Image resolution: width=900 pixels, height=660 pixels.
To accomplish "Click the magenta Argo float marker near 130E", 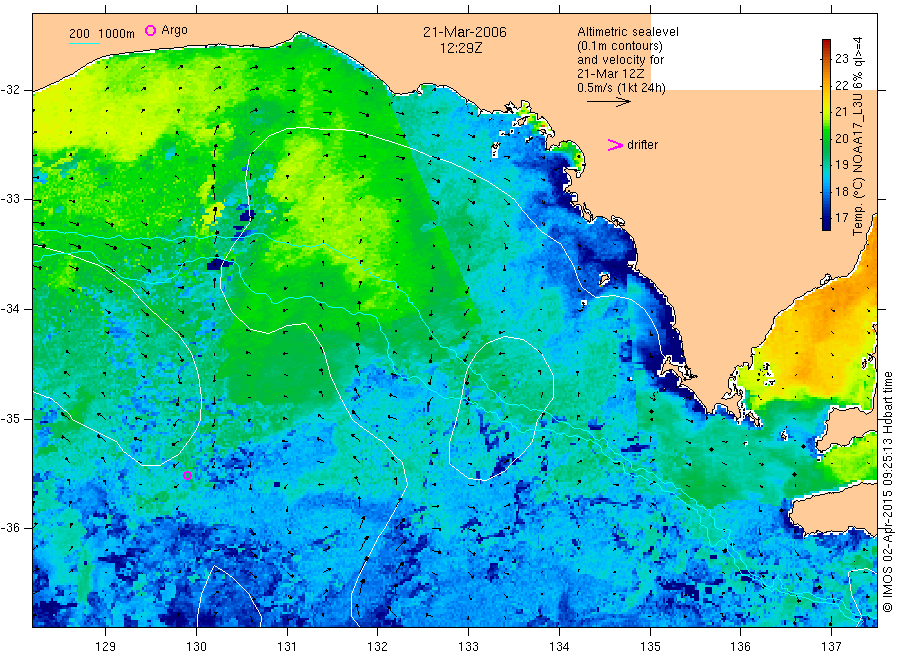I will (x=187, y=475).
